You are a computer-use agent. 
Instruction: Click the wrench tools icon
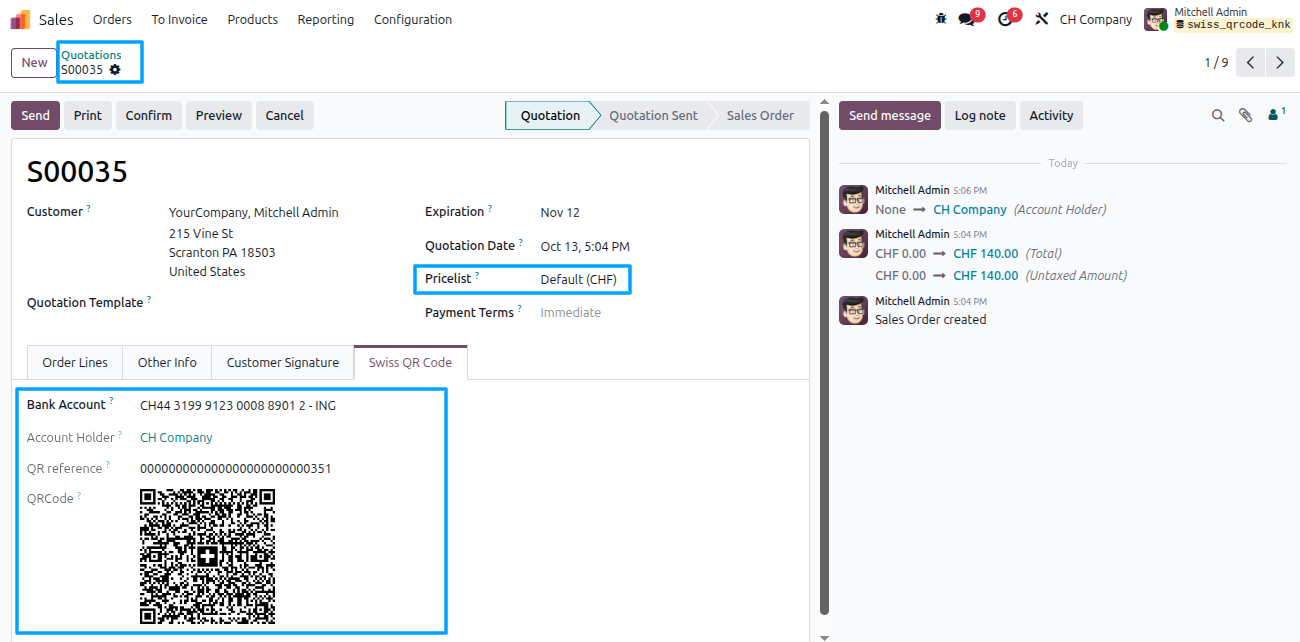click(x=1041, y=19)
